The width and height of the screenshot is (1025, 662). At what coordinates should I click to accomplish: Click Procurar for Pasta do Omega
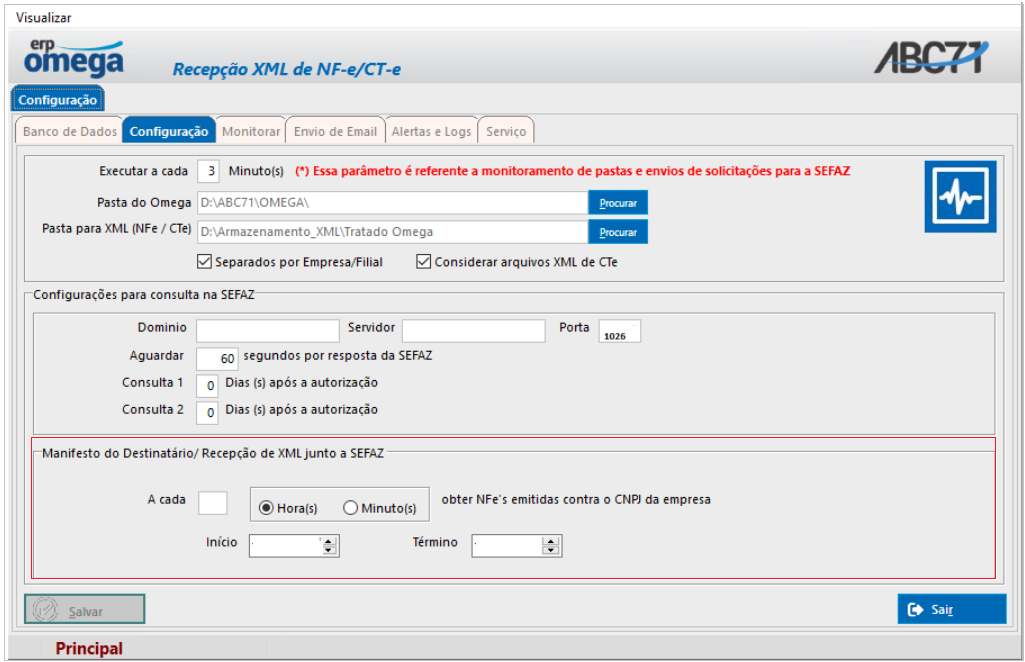click(x=618, y=203)
